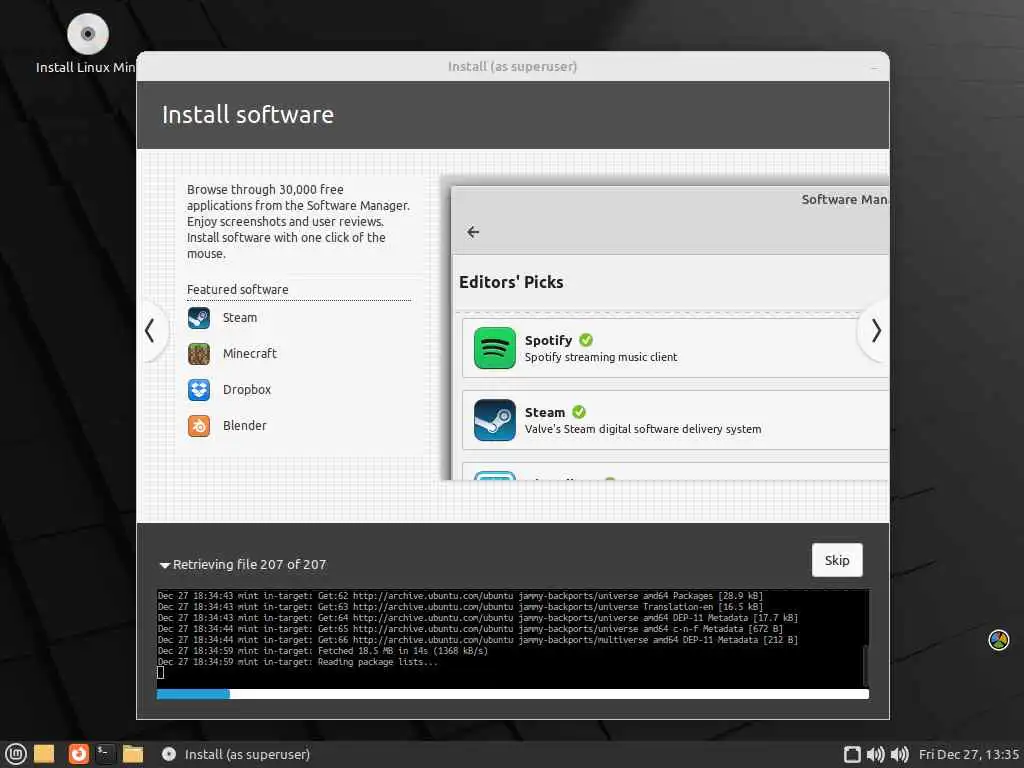Viewport: 1024px width, 768px height.
Task: Click the 'Spotify streaming music client' description
Action: tap(601, 357)
